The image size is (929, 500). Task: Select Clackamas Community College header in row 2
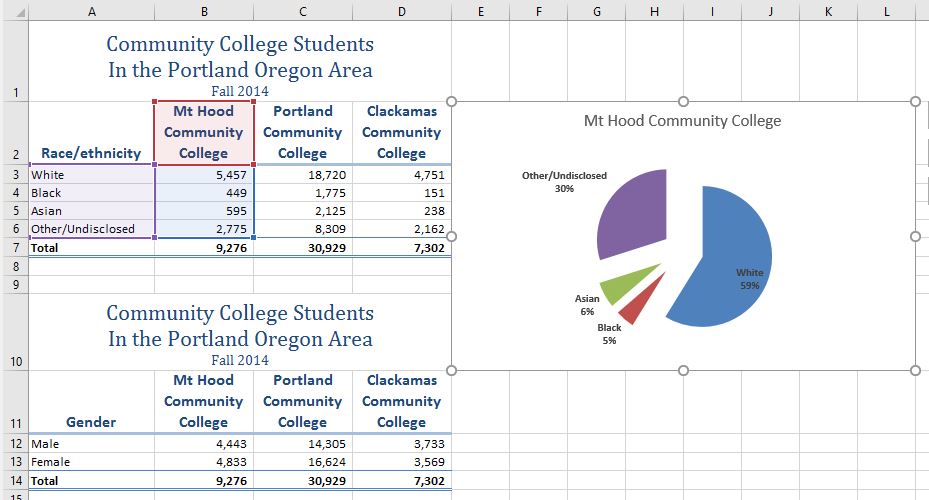[x=402, y=133]
